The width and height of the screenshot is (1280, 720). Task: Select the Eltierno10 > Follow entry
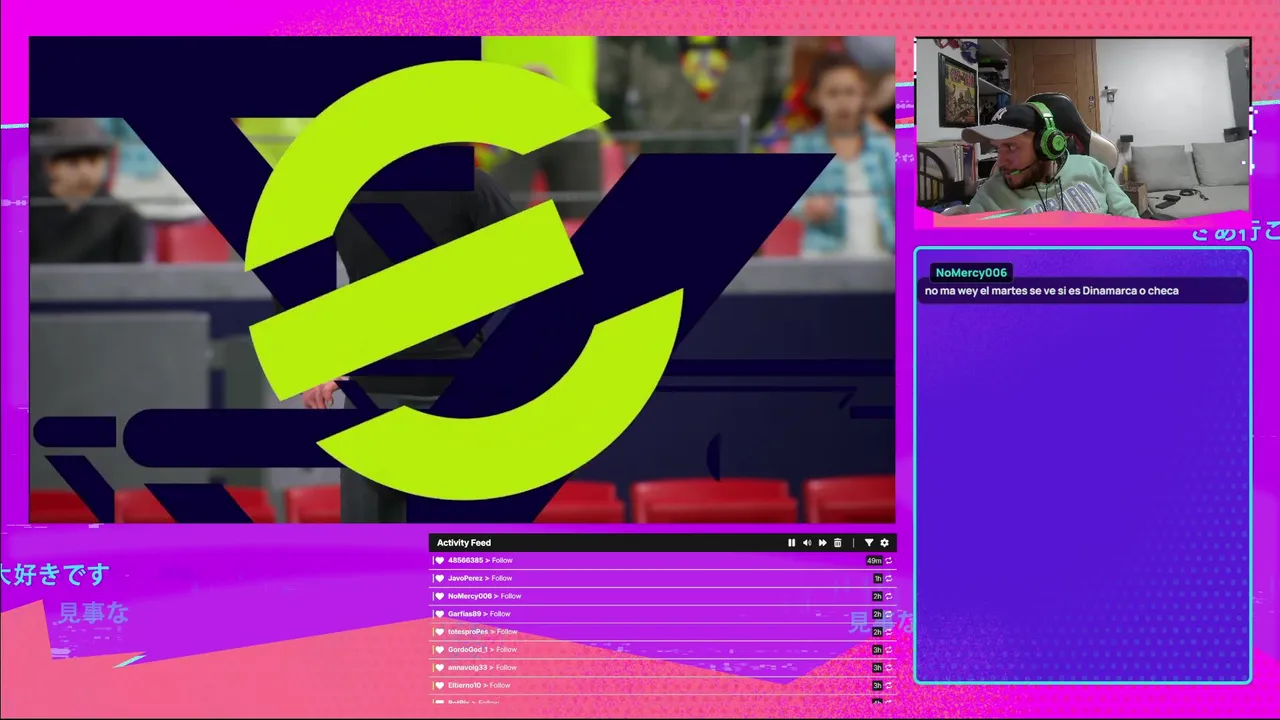click(x=663, y=686)
